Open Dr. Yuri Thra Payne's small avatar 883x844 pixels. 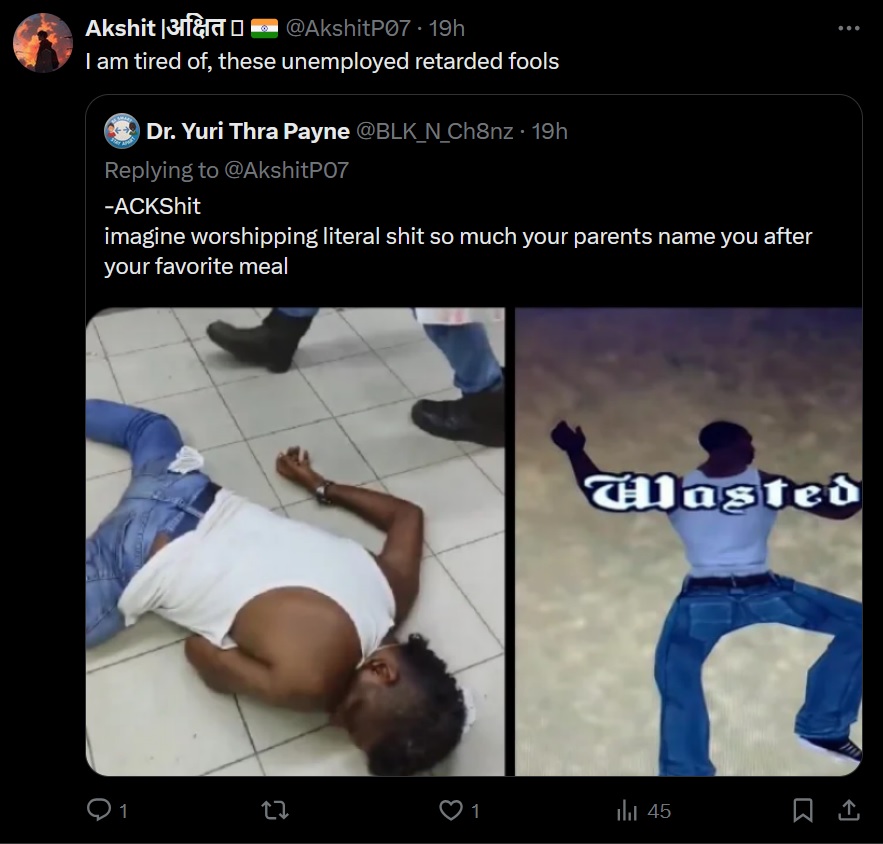[x=122, y=131]
